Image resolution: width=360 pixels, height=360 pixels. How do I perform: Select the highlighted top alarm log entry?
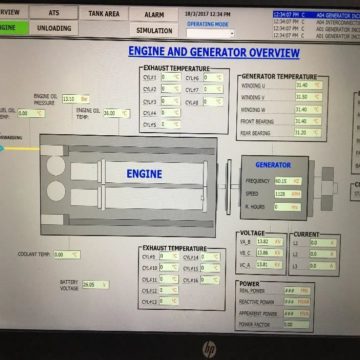coord(316,15)
